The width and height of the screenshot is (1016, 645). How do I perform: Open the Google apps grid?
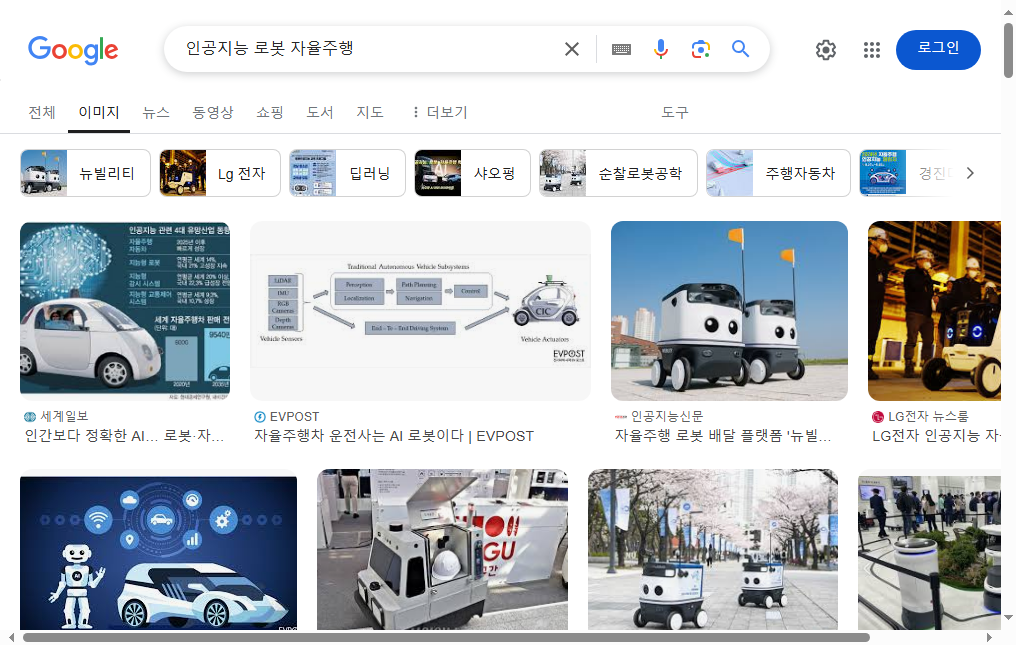tap(872, 50)
